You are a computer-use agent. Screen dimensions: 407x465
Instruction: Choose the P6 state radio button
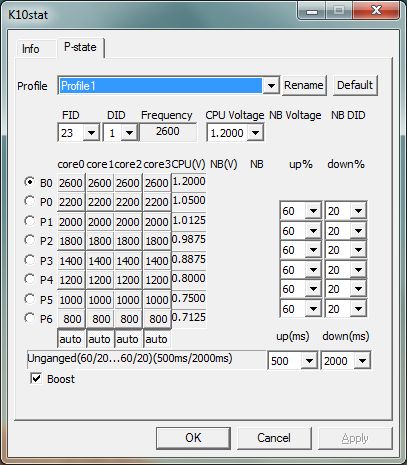30,318
